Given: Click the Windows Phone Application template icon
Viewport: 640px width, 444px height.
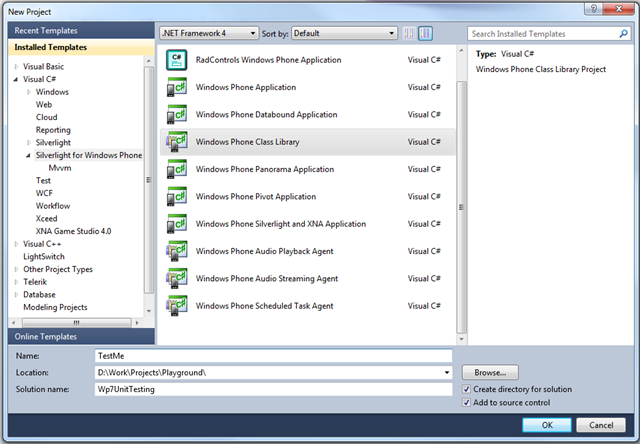Looking at the screenshot, I should pos(177,87).
